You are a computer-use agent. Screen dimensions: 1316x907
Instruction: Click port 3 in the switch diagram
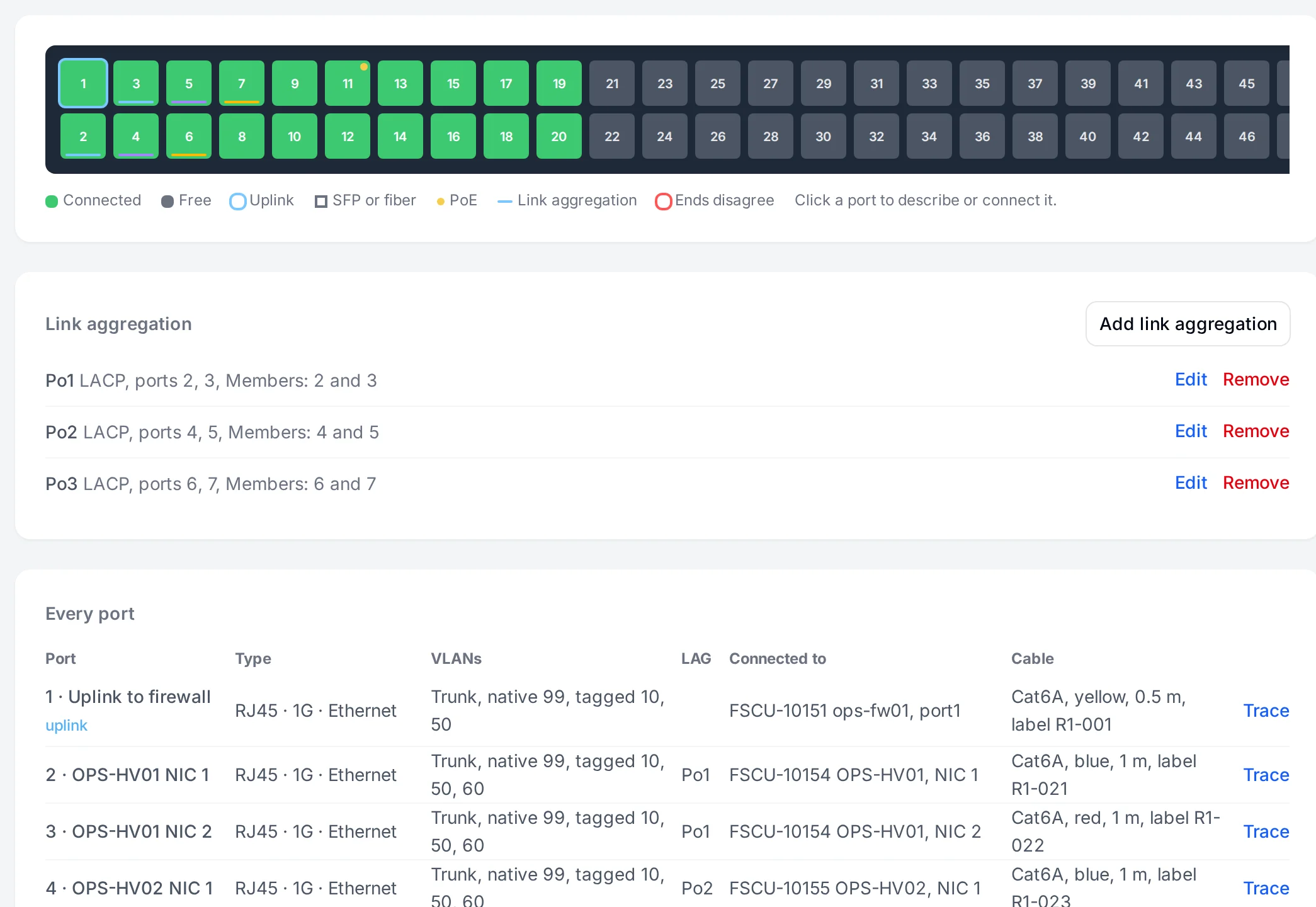(x=136, y=83)
